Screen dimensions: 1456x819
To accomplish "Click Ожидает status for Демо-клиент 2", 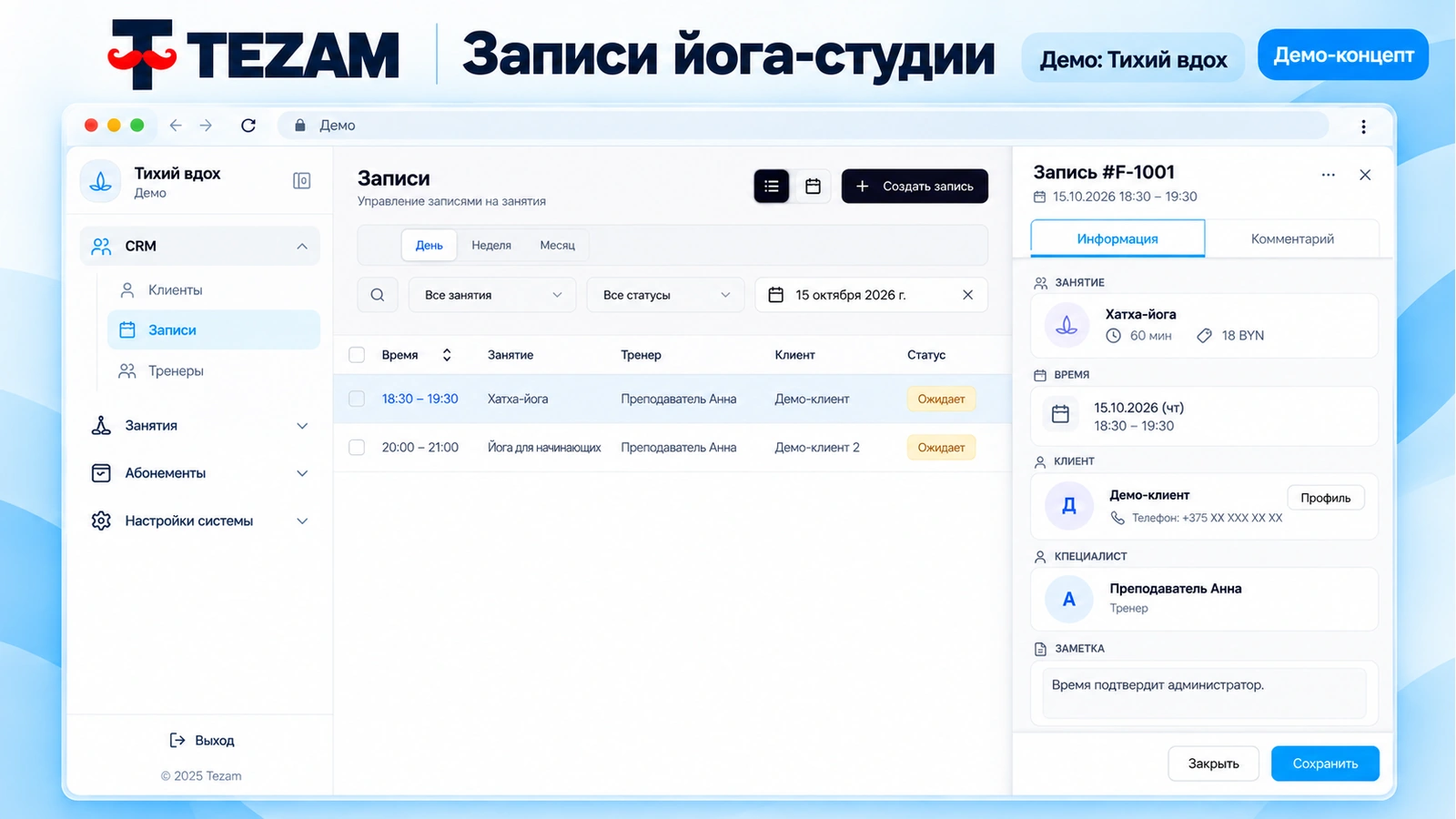I will pos(941,448).
